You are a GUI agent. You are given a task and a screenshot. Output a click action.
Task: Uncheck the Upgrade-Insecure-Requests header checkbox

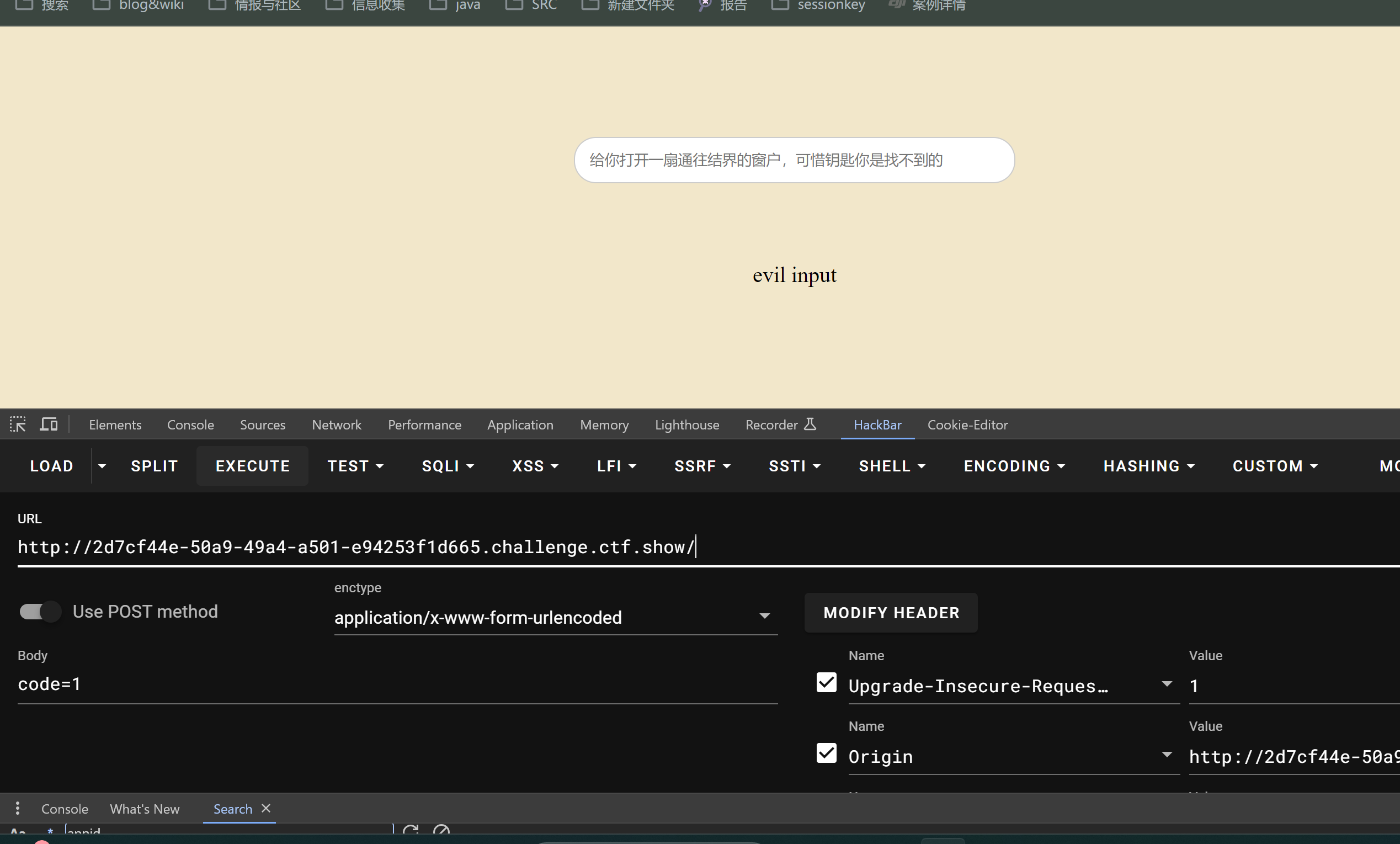coord(826,683)
